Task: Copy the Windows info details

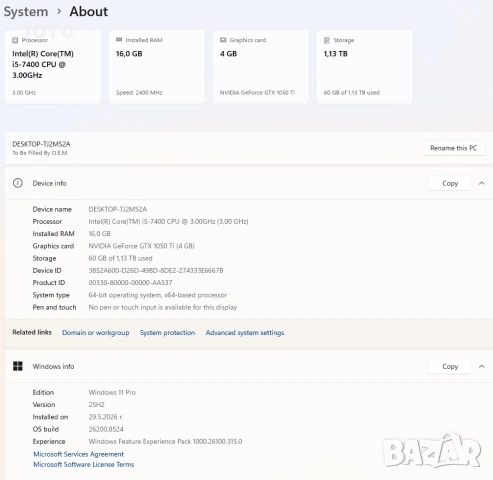Action: 450,366
